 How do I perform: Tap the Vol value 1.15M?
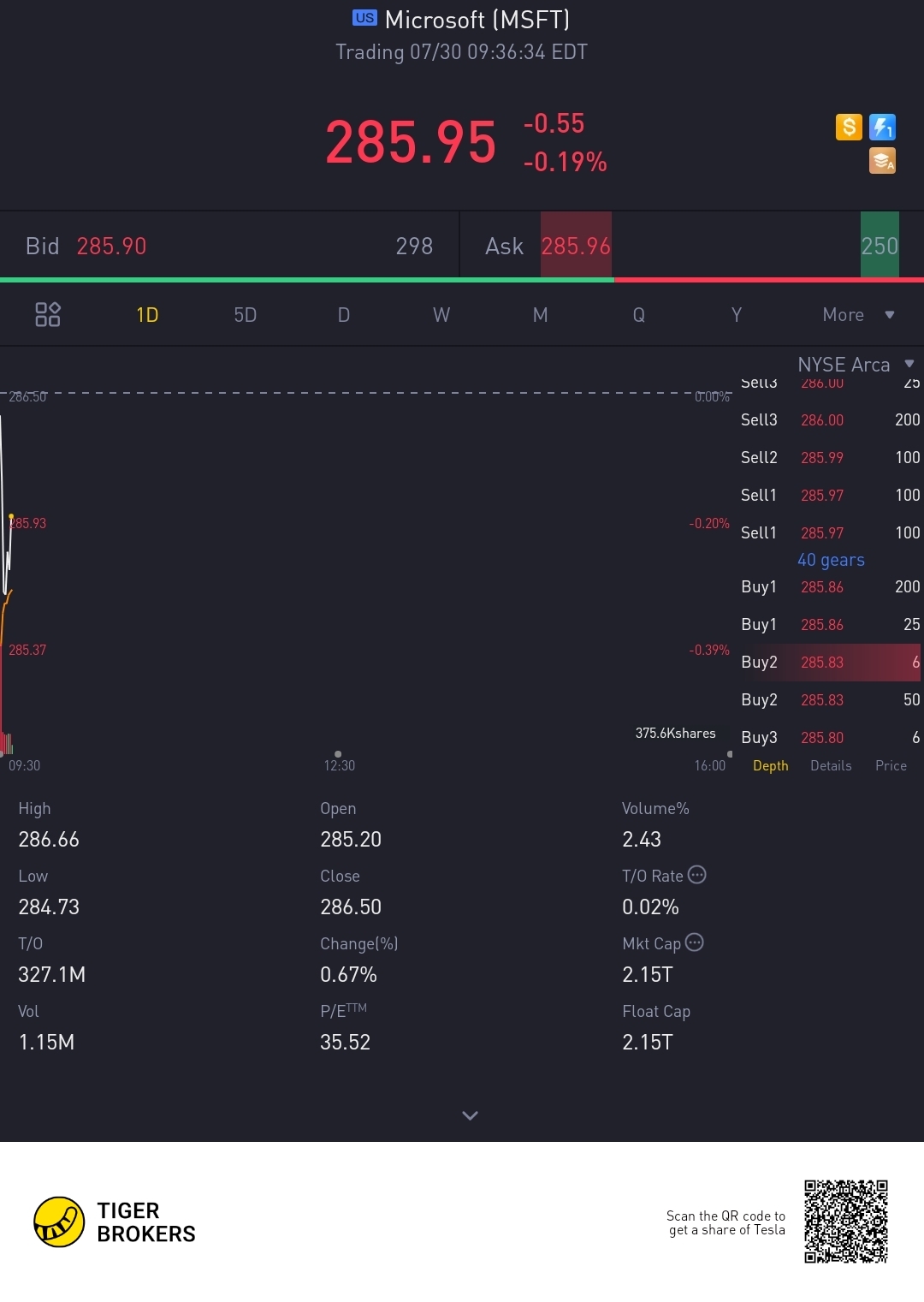(x=46, y=1042)
